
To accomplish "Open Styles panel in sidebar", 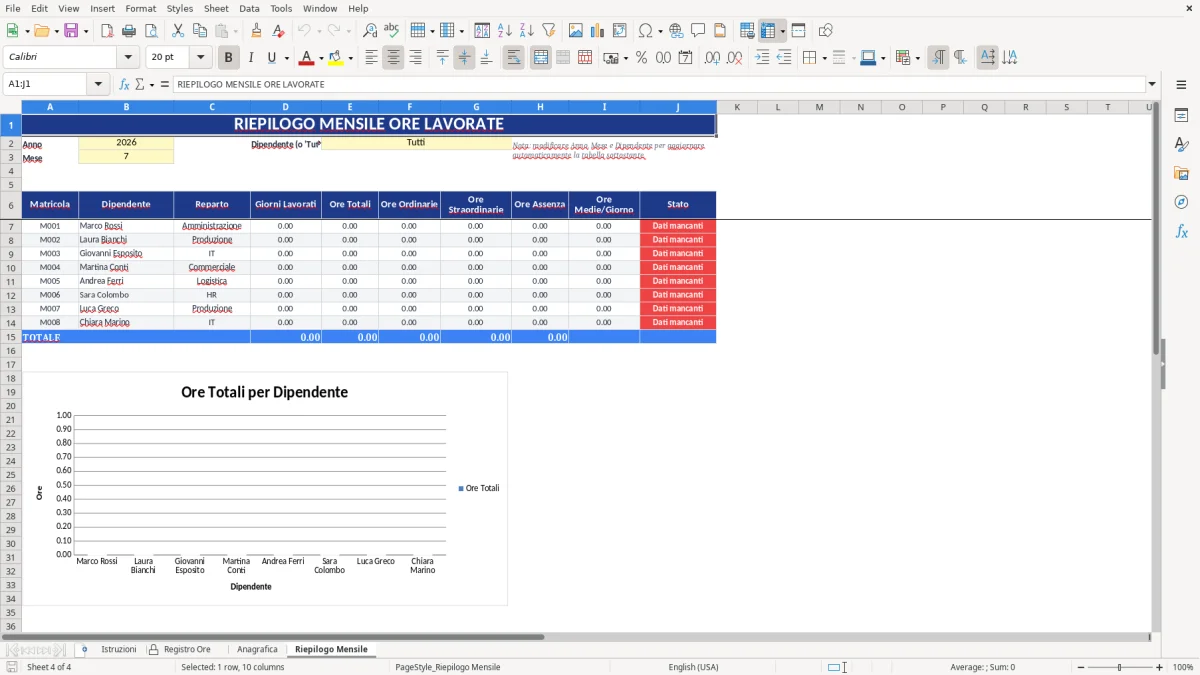I will [x=1181, y=145].
